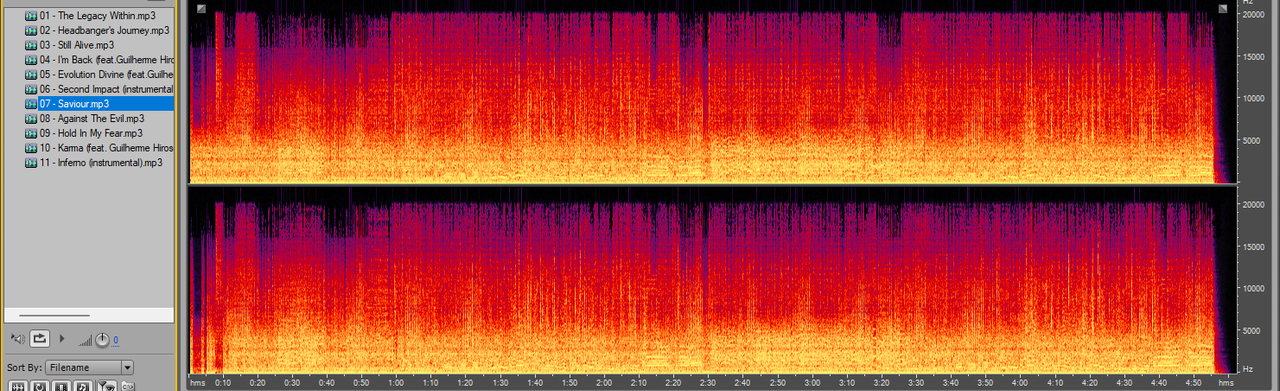Toggle the full file paths folder icon

128,385
